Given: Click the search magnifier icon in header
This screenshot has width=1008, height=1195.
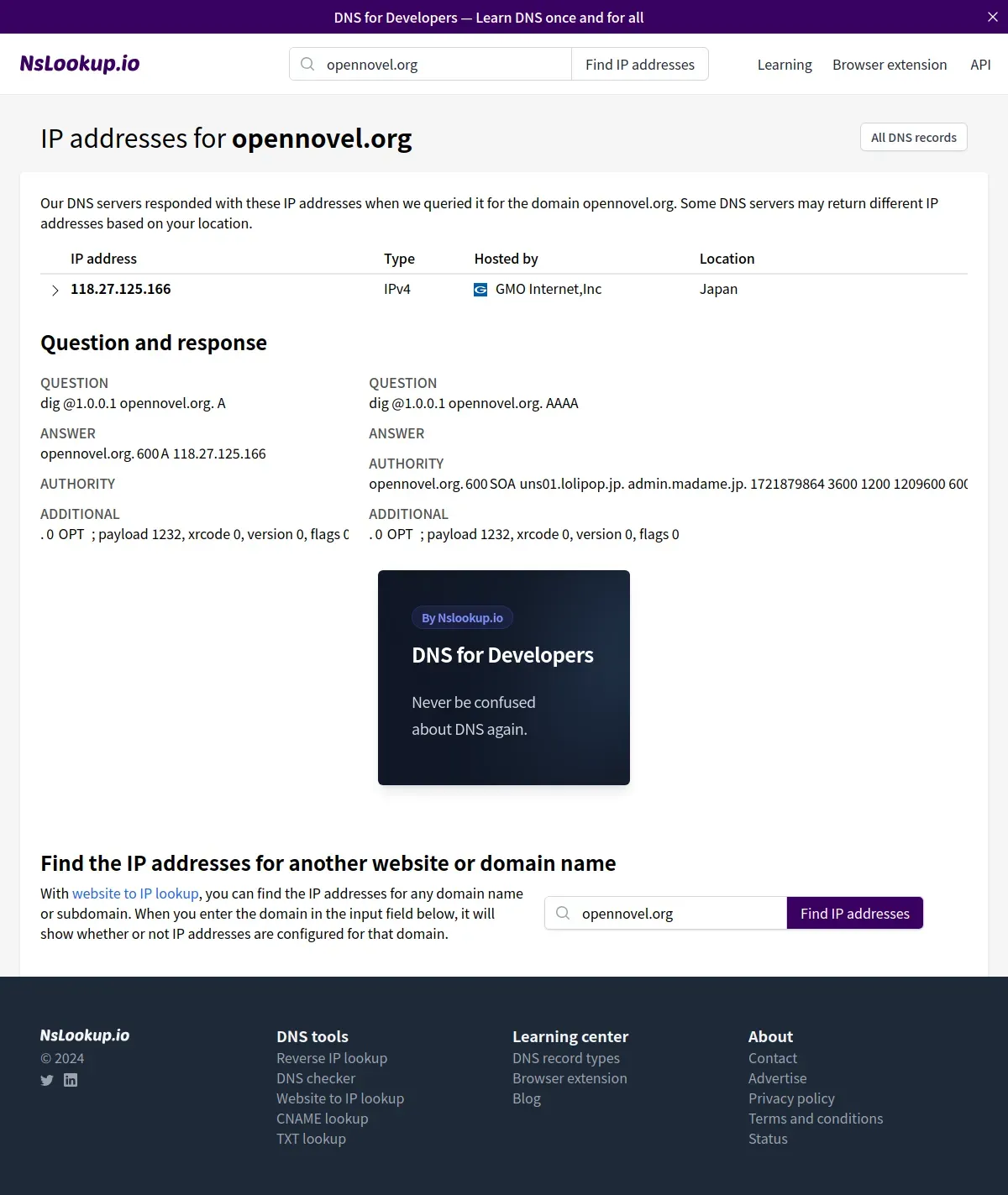Looking at the screenshot, I should click(x=307, y=64).
